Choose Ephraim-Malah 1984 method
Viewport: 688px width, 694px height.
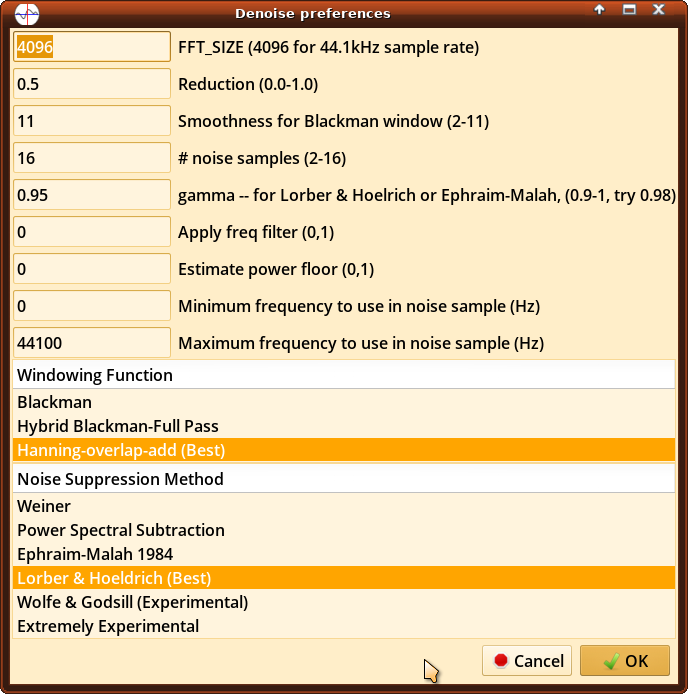95,554
